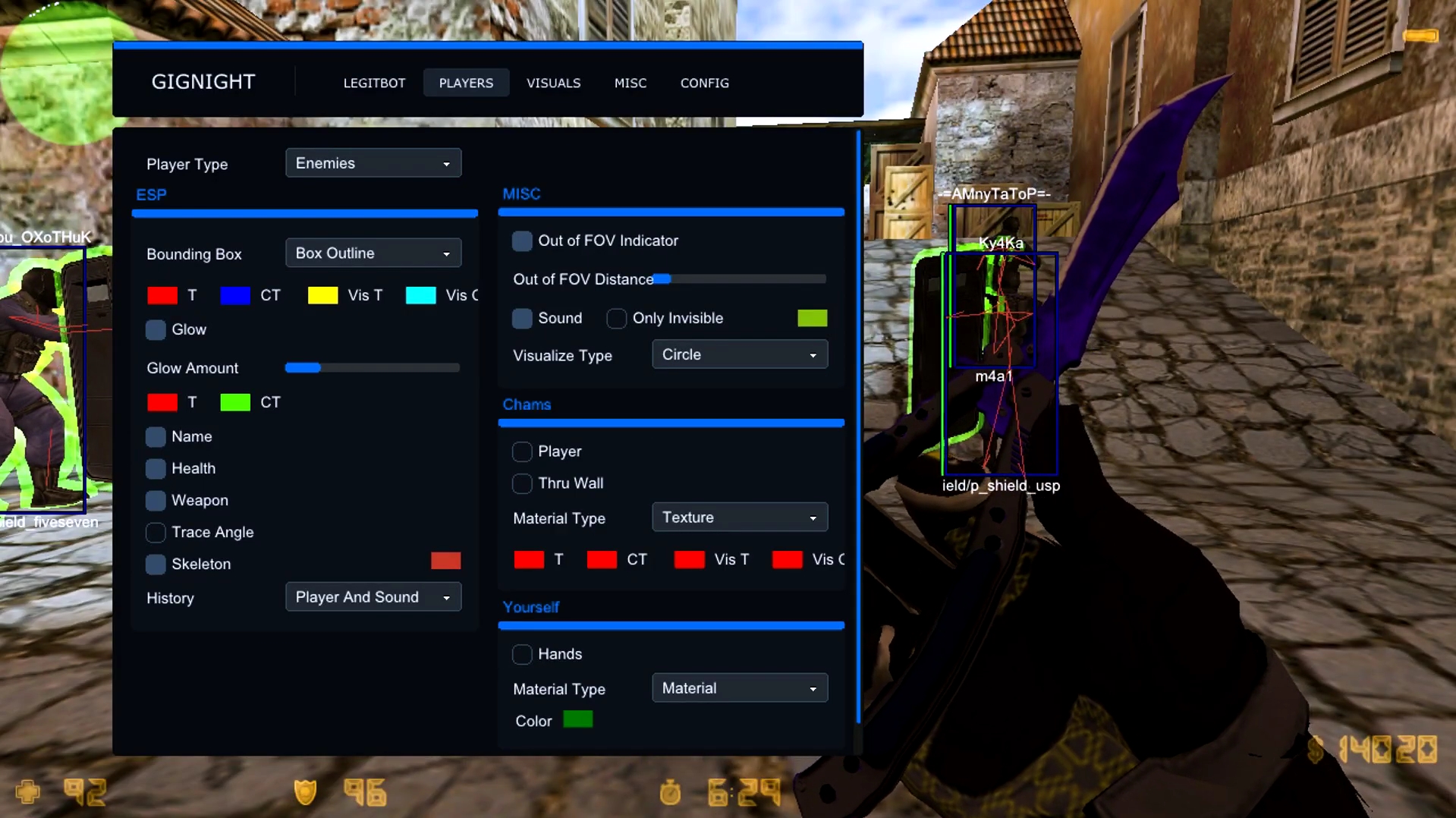Screen dimensions: 1456x818
Task: Open the History Player And Sound dropdown
Action: pos(373,597)
